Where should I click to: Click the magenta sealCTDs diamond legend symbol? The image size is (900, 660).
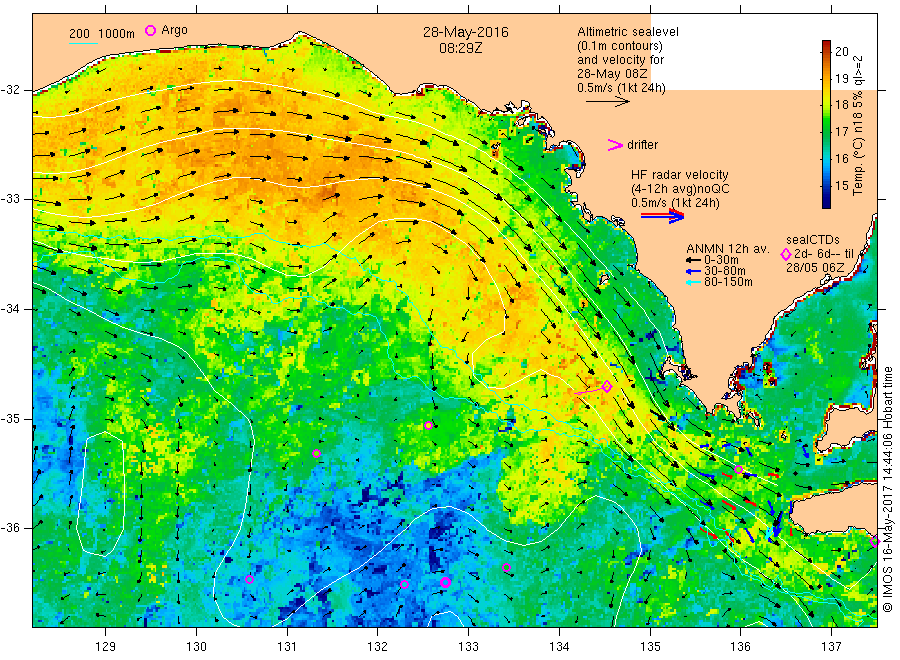[x=786, y=254]
